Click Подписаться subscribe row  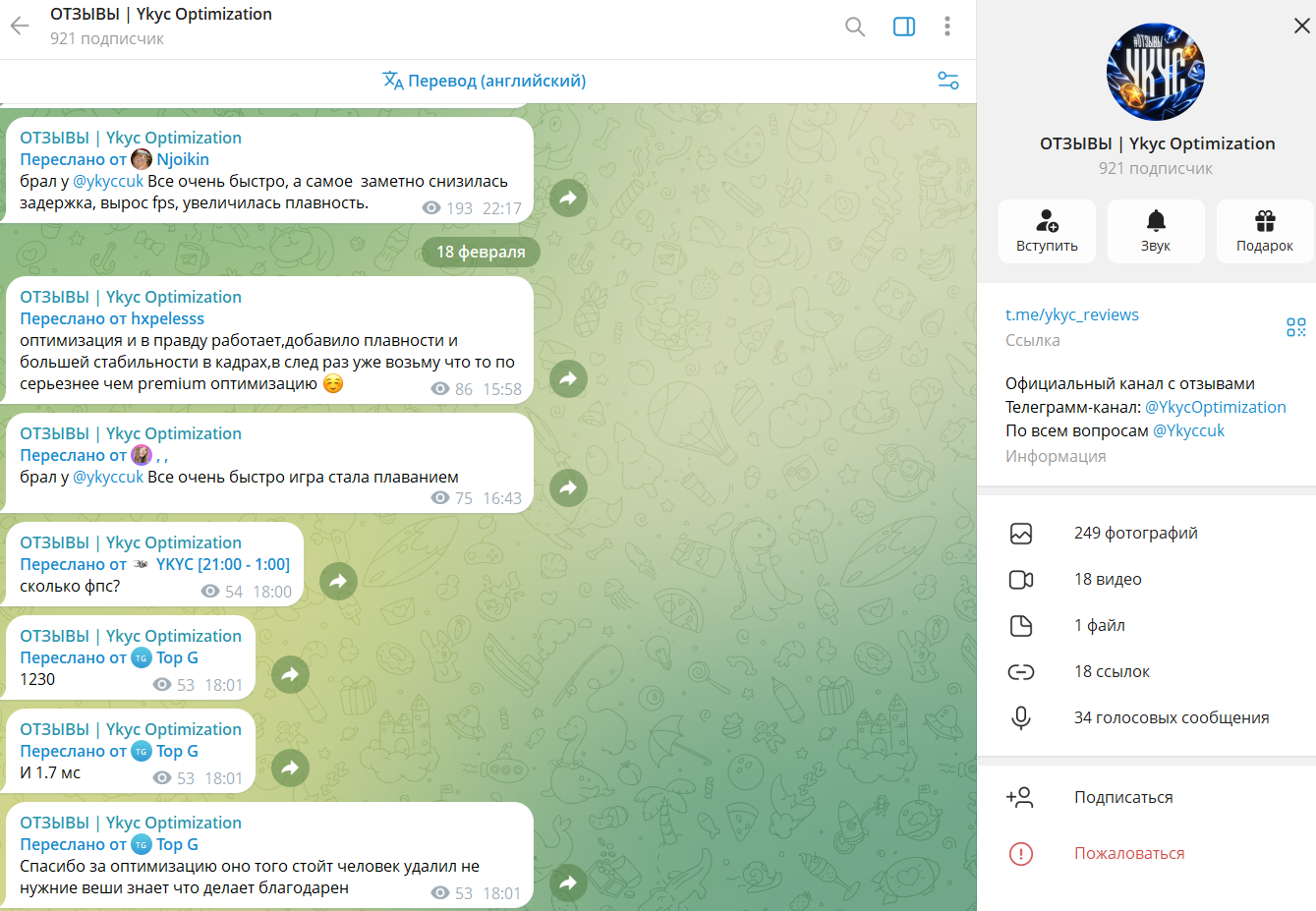pyautogui.click(x=1146, y=797)
